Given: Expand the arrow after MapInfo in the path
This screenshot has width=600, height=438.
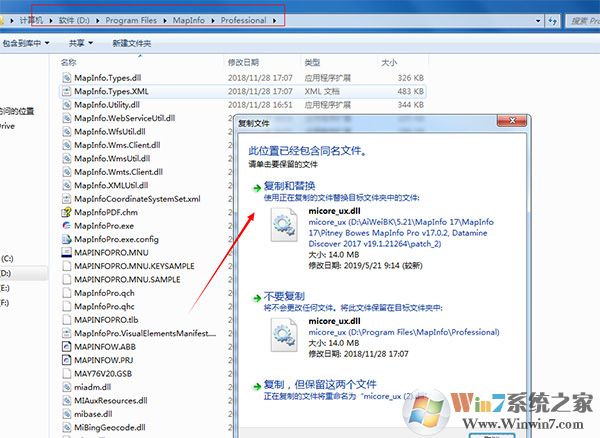Looking at the screenshot, I should [213, 21].
